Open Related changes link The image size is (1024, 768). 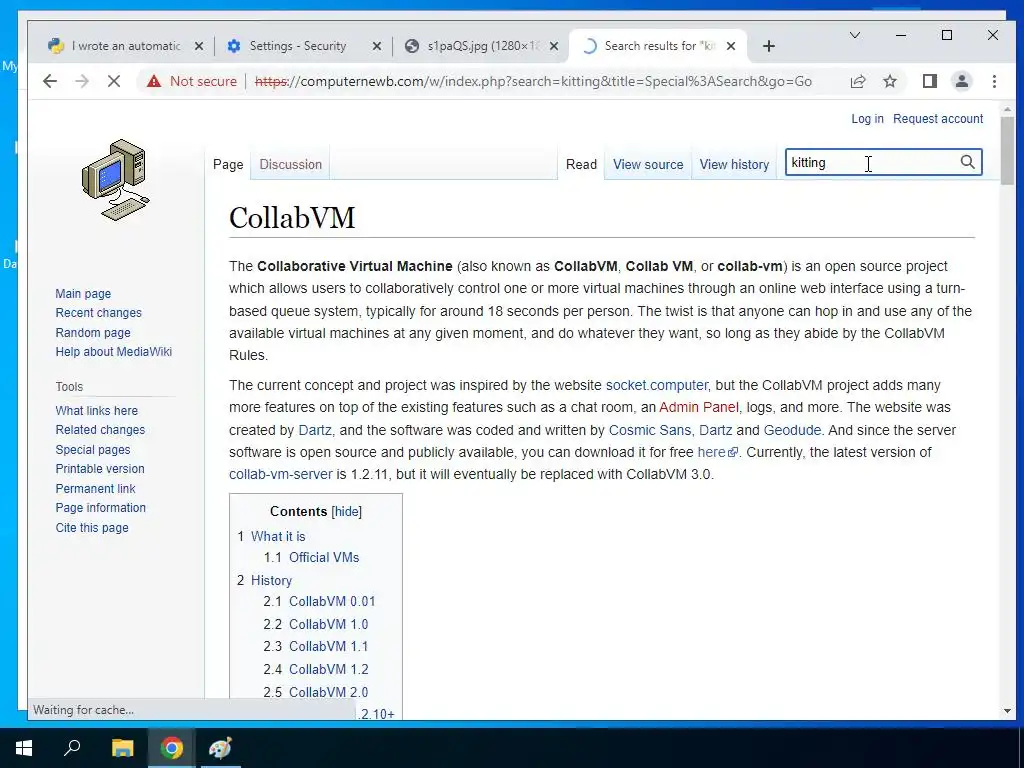tap(100, 430)
